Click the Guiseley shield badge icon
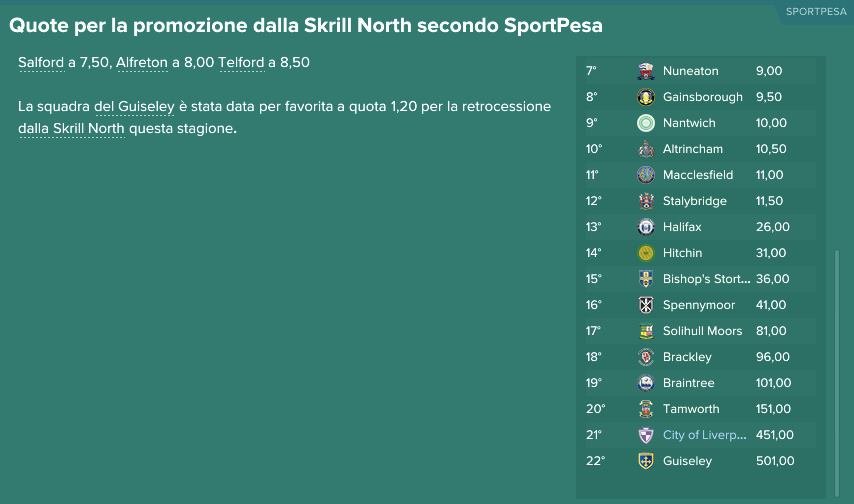The image size is (854, 504). (x=645, y=461)
